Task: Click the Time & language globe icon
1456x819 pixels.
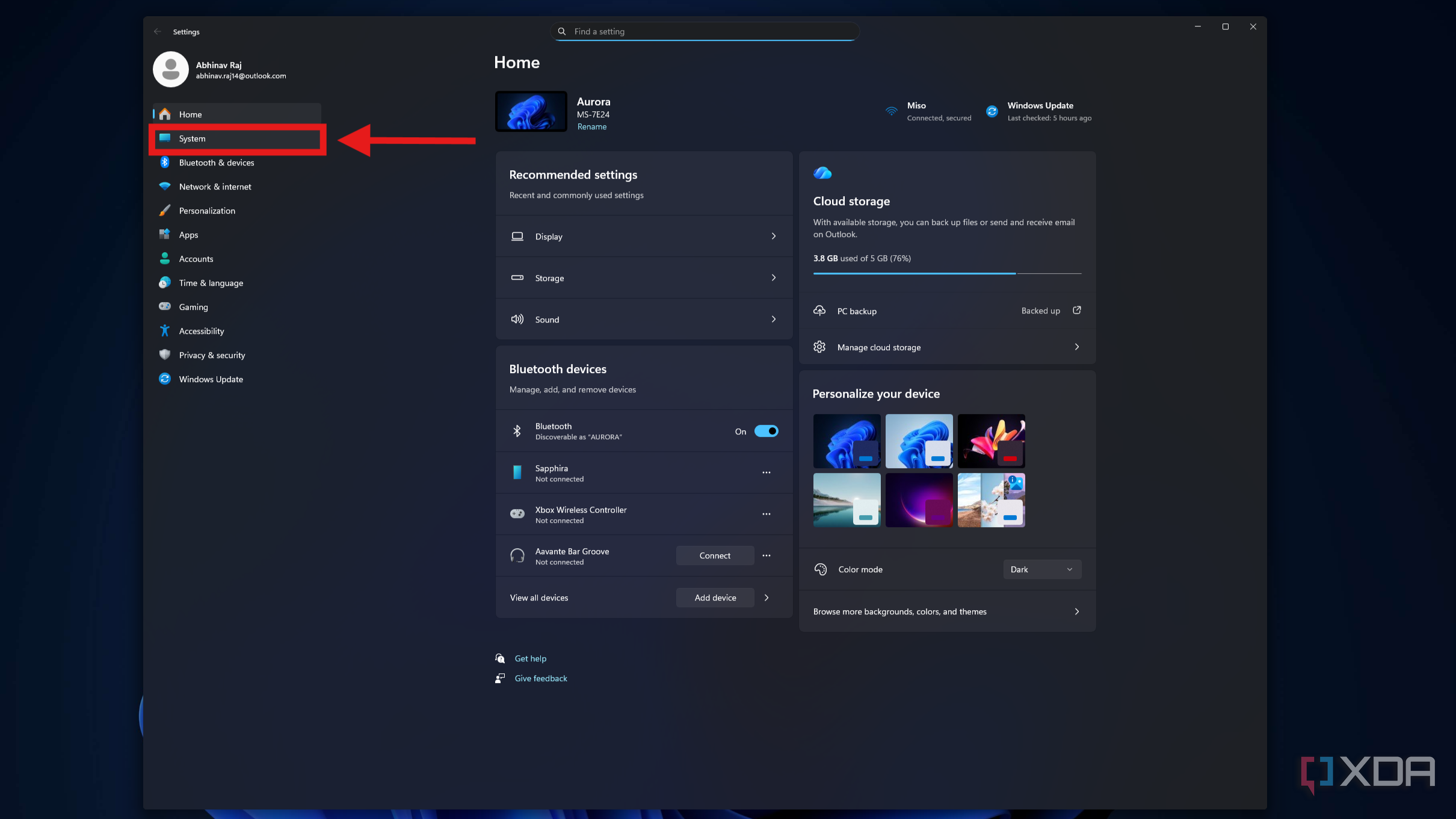Action: (164, 283)
